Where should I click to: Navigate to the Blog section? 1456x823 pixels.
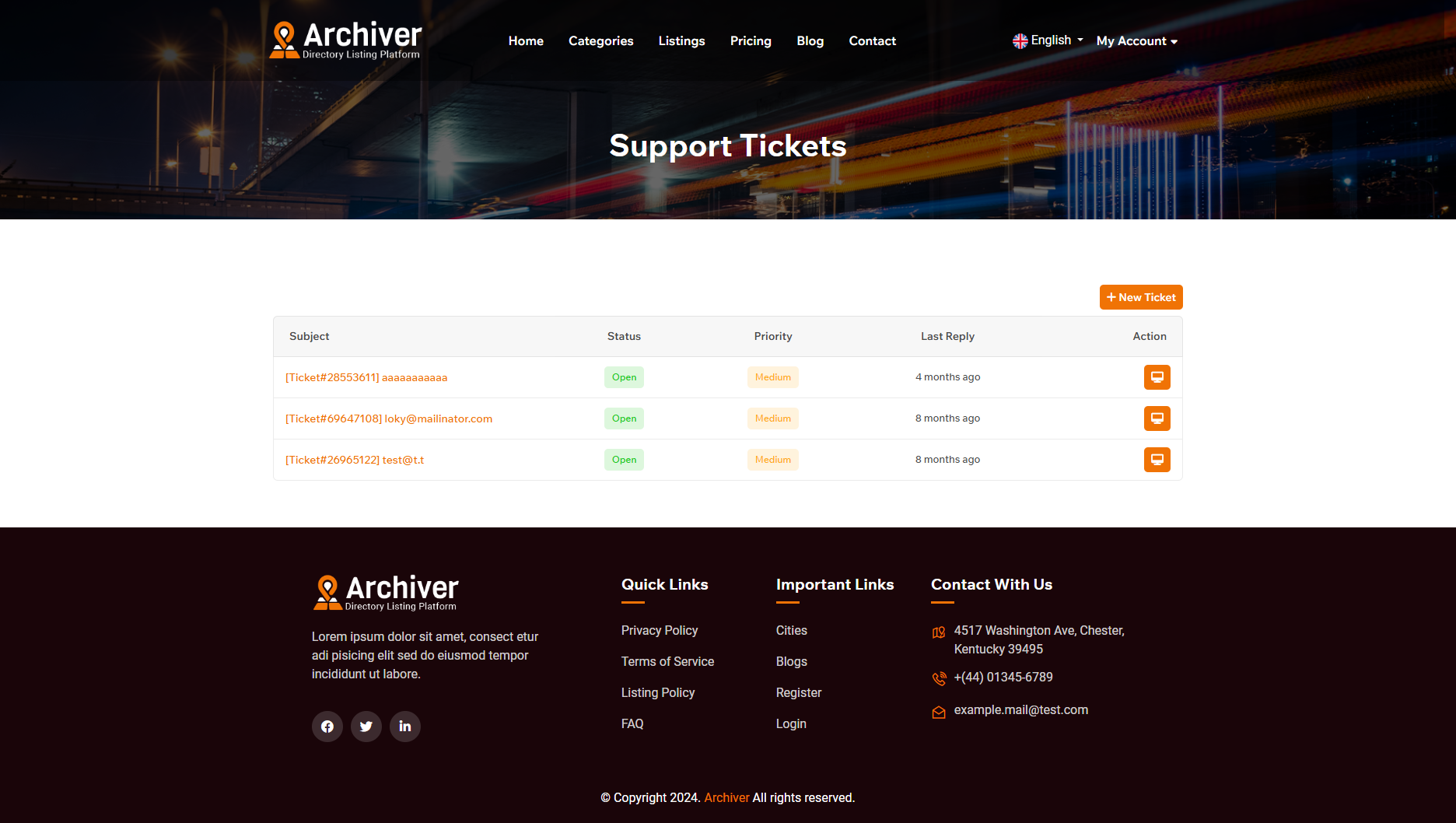coord(810,40)
